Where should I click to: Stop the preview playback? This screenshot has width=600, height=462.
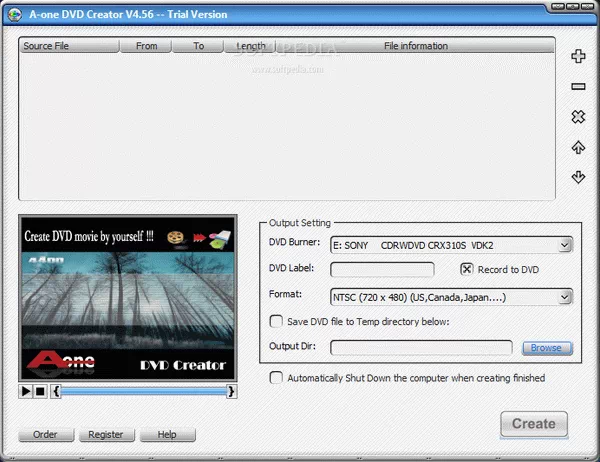(40, 391)
